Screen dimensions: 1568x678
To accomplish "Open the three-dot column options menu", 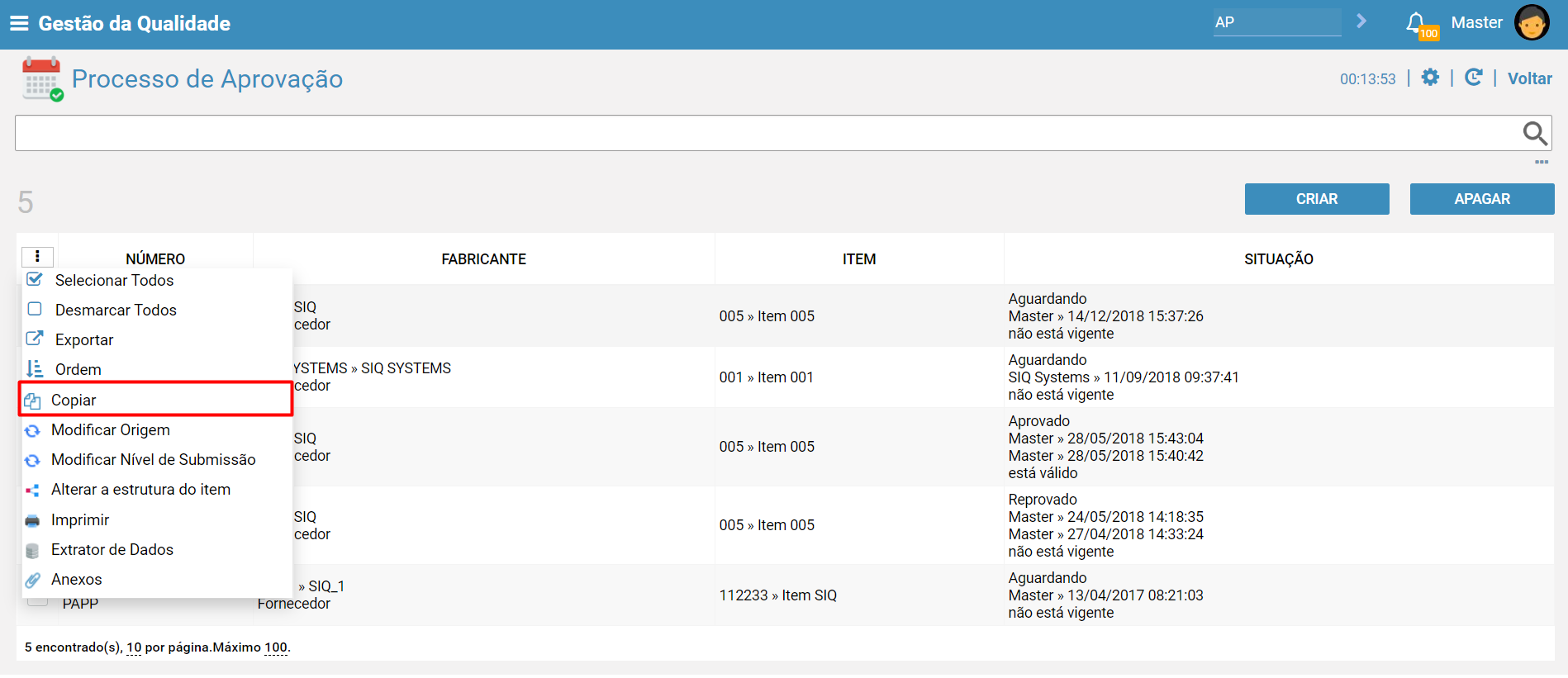I will (x=37, y=256).
